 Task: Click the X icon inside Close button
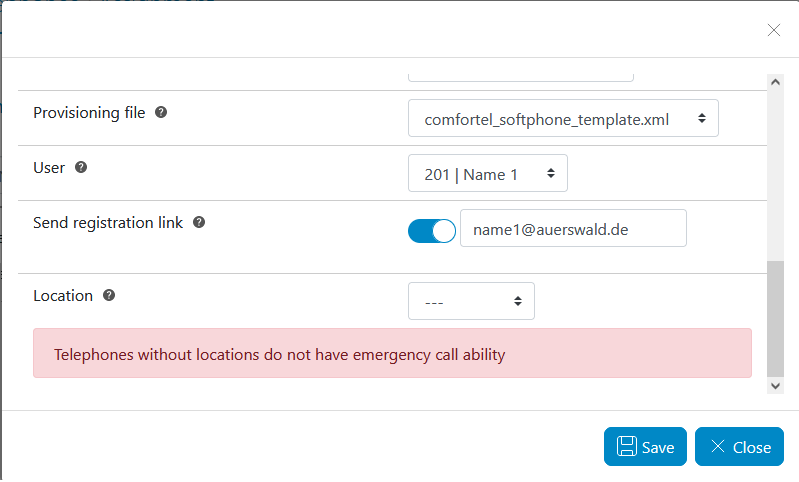717,446
